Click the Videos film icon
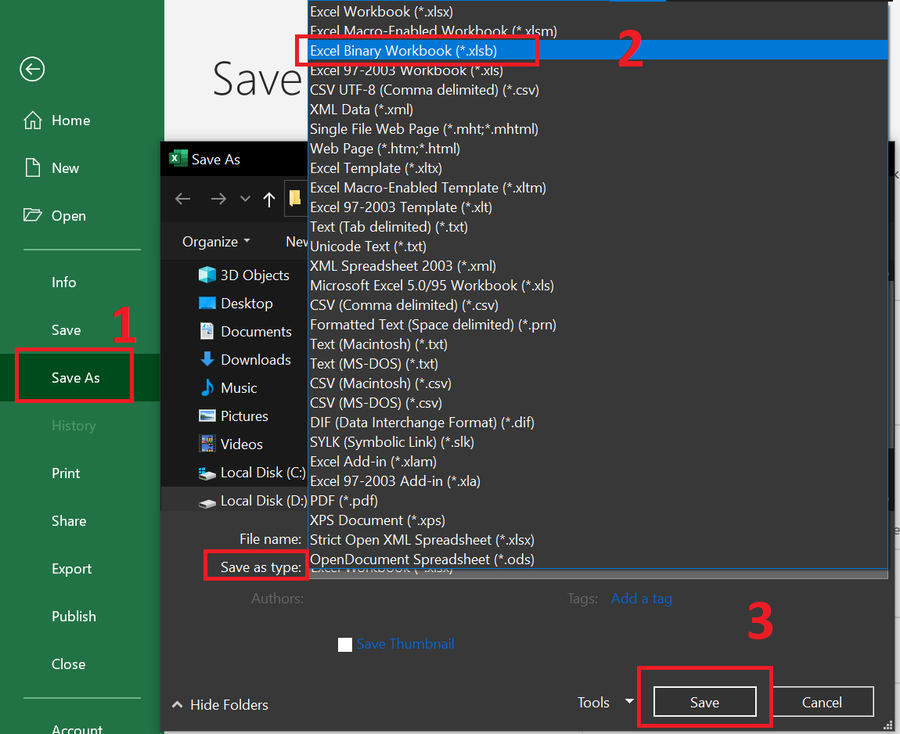The width and height of the screenshot is (900, 734). 207,444
